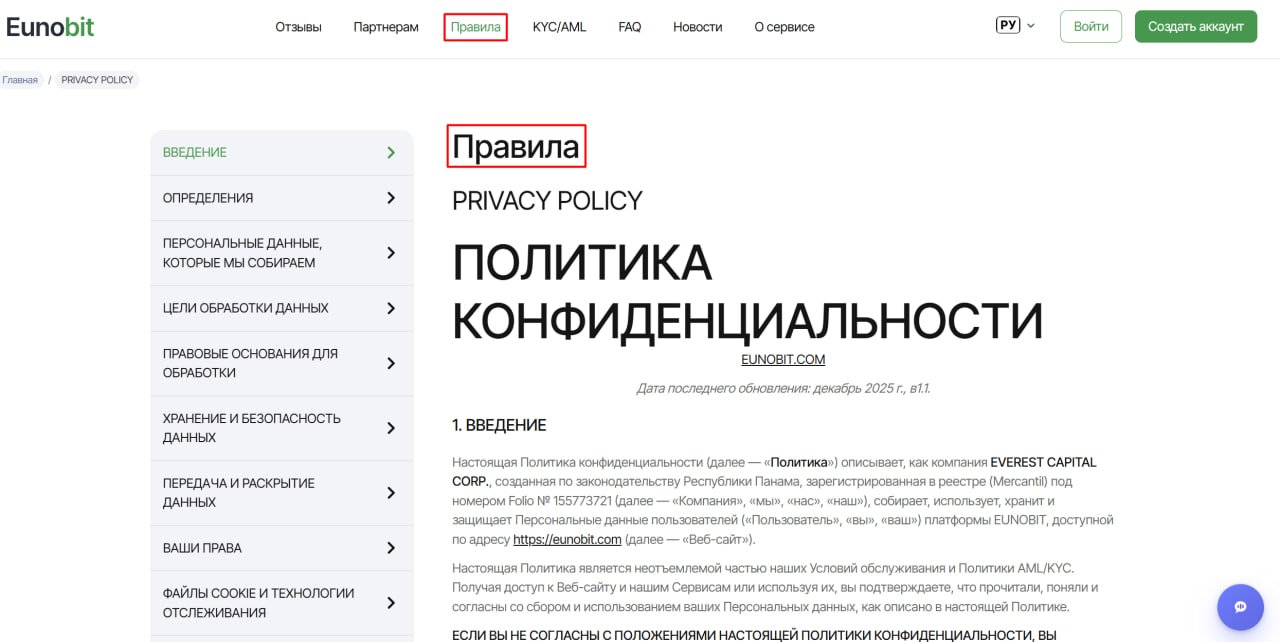The width and height of the screenshot is (1280, 642).
Task: Open the Отзывы menu item
Action: (x=298, y=27)
